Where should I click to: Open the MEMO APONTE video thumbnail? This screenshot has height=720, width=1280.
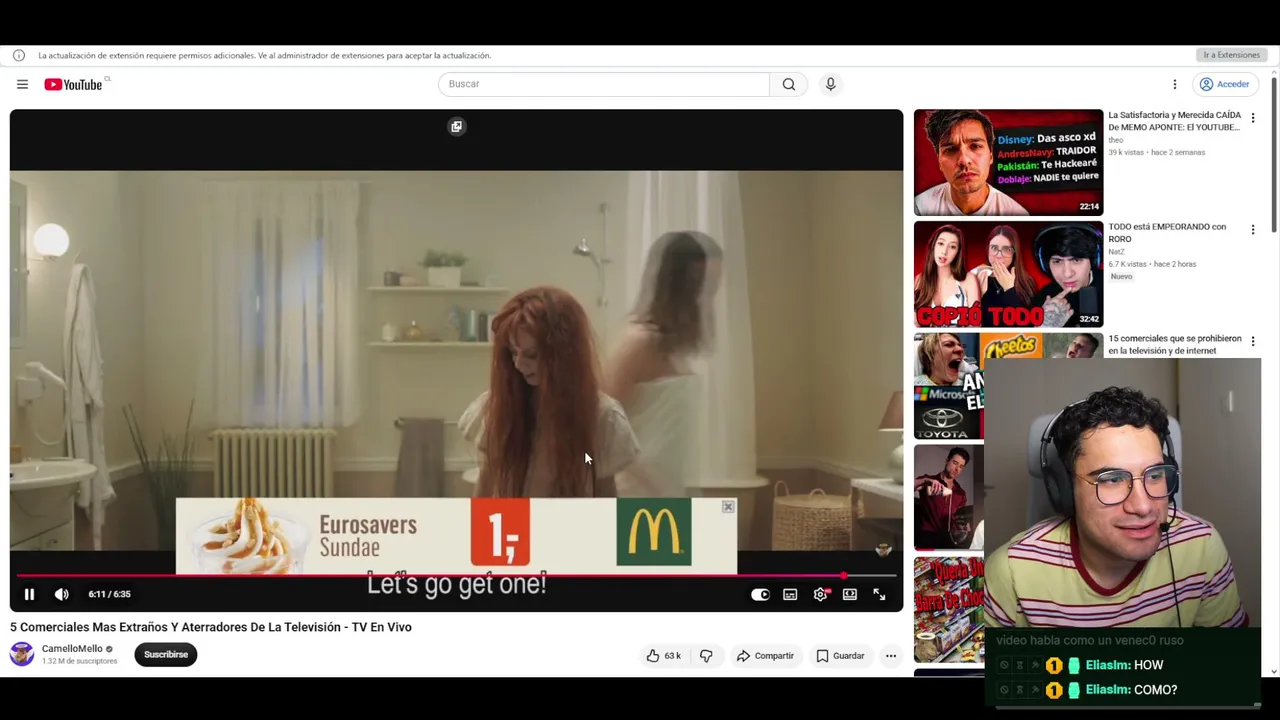1008,162
